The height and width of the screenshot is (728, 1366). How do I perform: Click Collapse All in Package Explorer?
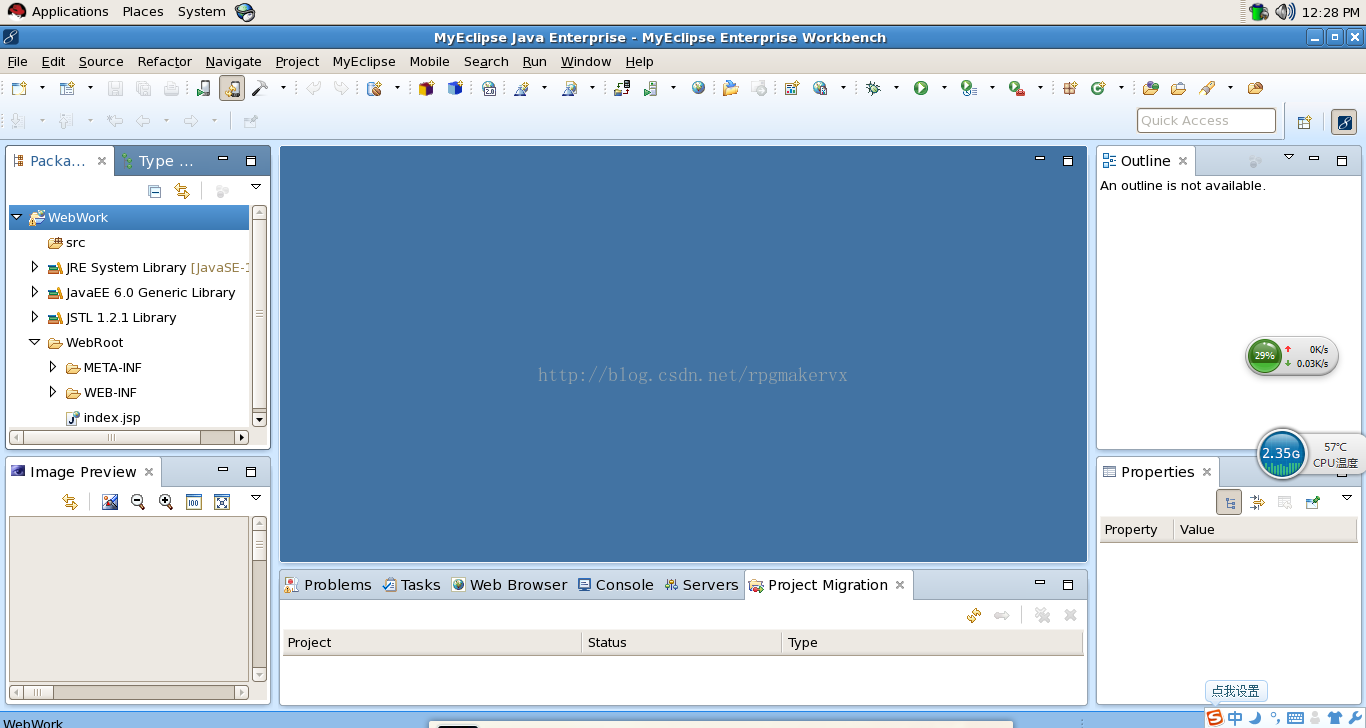(154, 190)
